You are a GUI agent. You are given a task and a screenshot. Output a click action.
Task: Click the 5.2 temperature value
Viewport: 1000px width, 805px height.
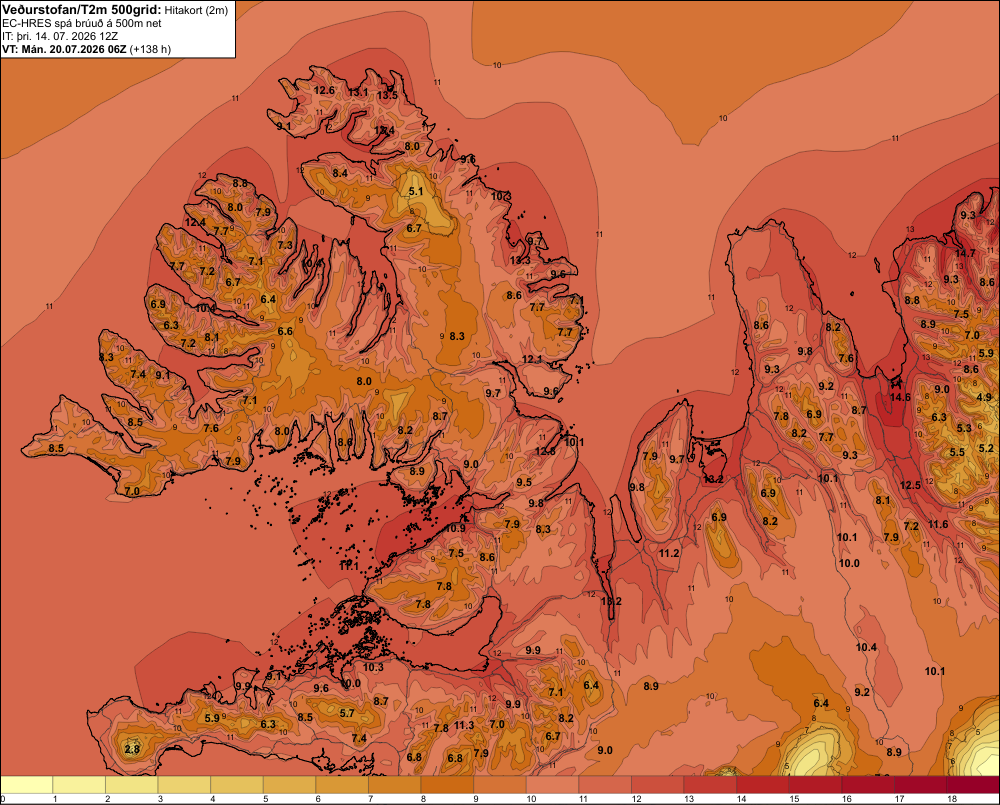click(986, 448)
